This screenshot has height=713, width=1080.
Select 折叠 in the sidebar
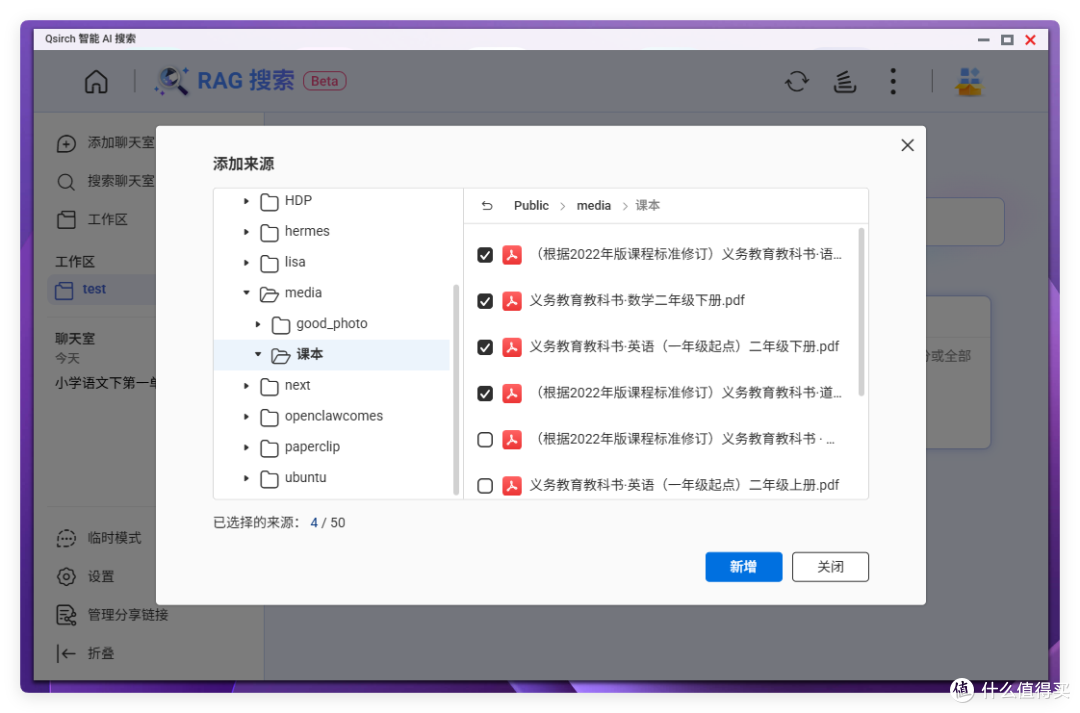point(101,653)
